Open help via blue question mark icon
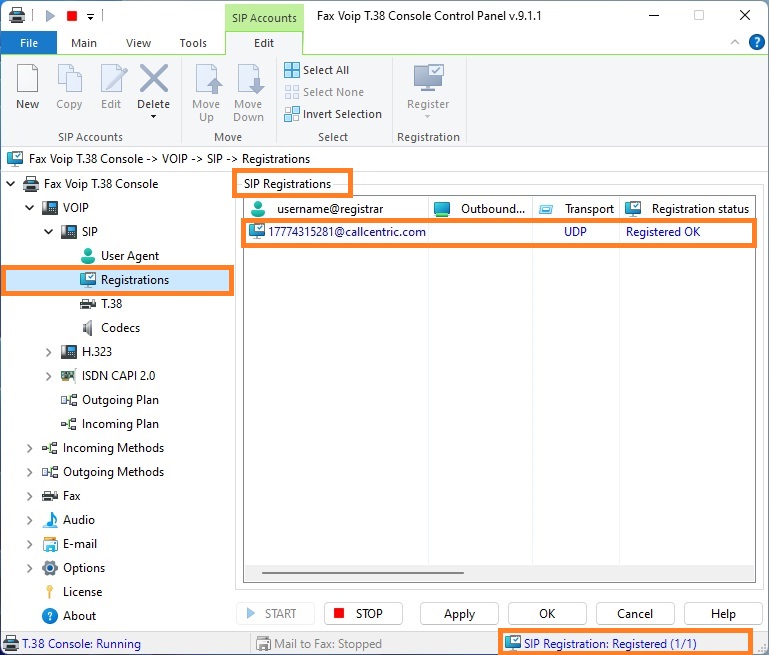Image resolution: width=769 pixels, height=655 pixels. (x=757, y=42)
